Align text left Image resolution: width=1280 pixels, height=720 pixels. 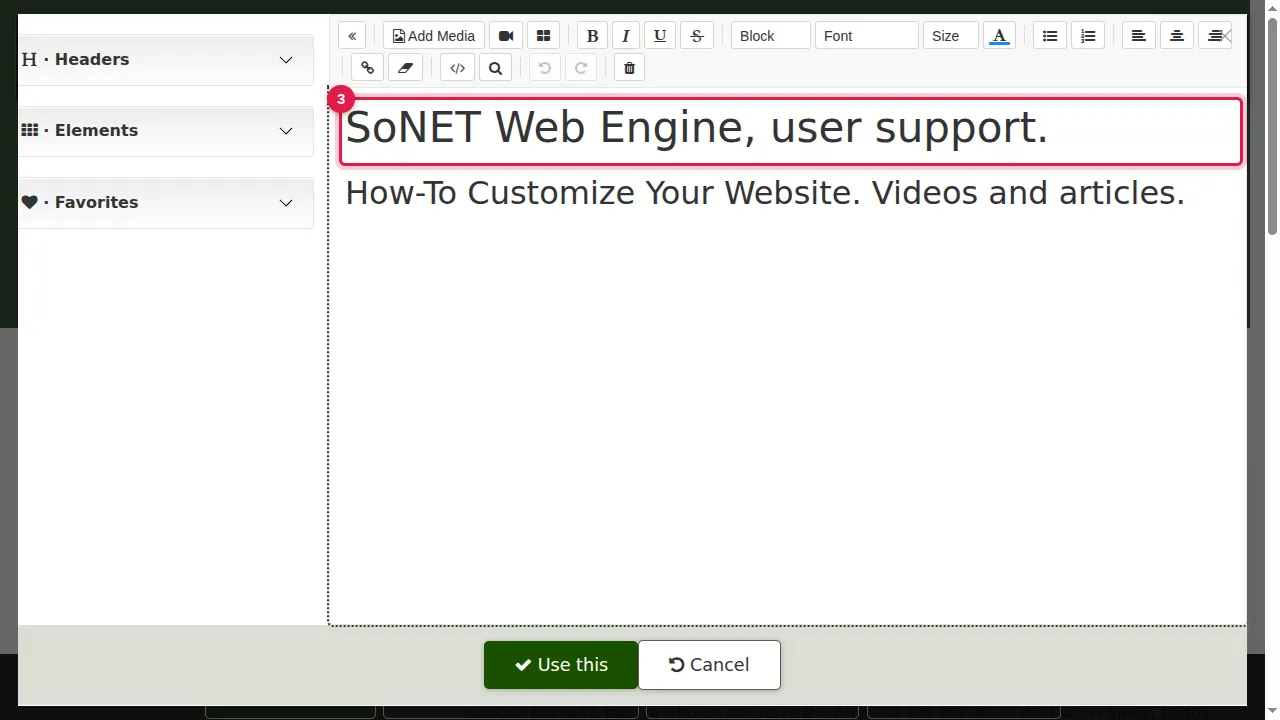coord(1138,36)
